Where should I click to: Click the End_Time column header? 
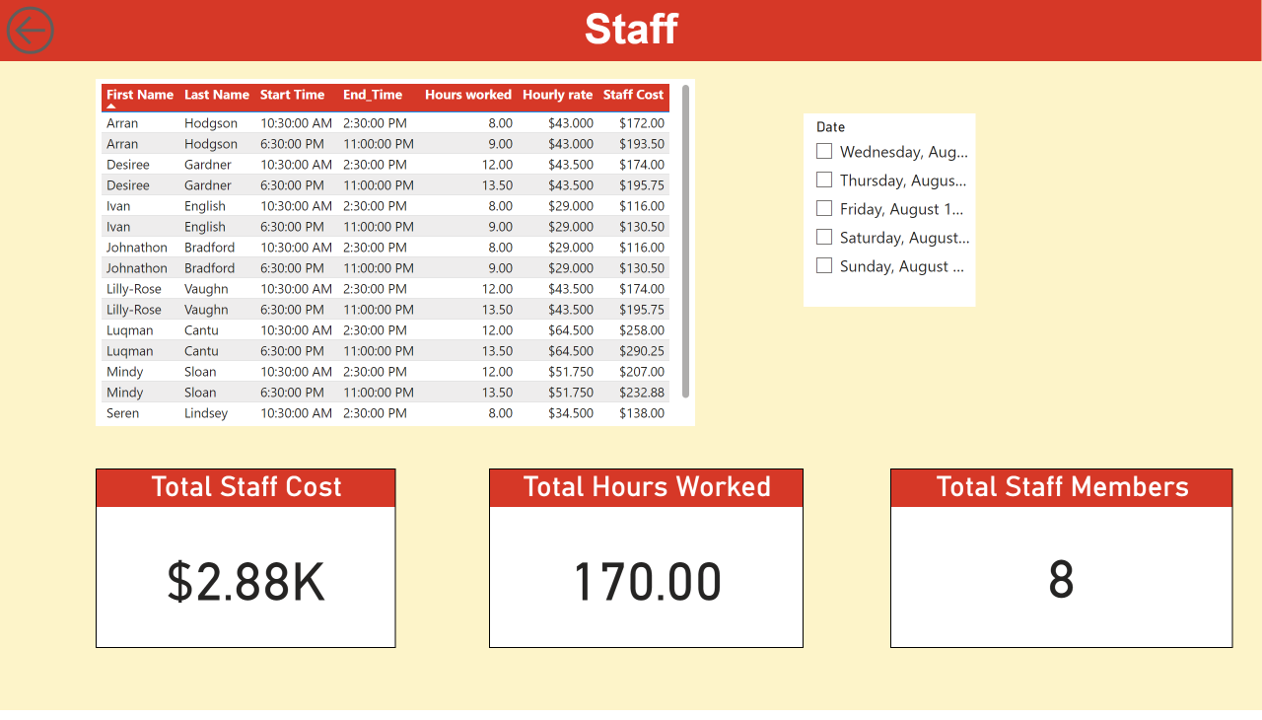(x=372, y=95)
